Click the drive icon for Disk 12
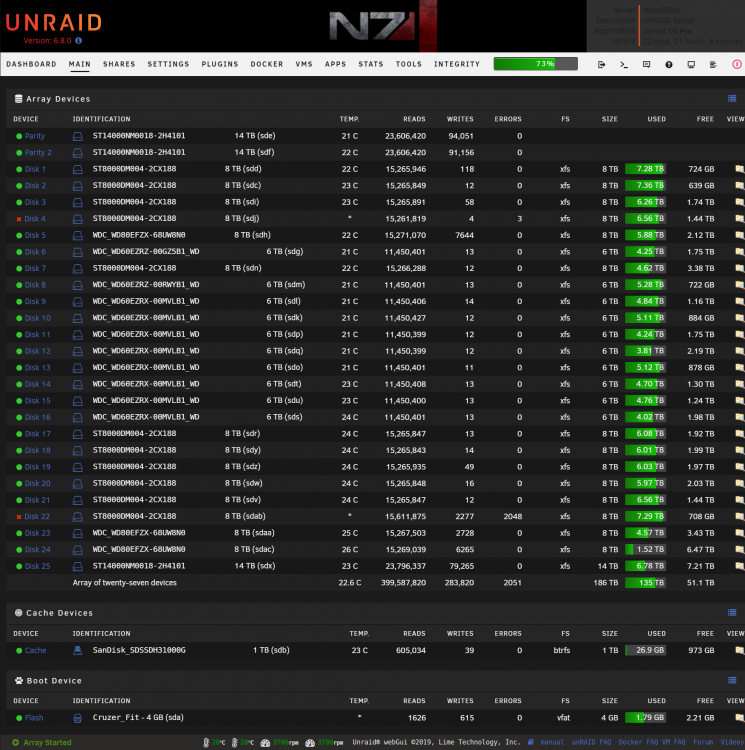 77,352
